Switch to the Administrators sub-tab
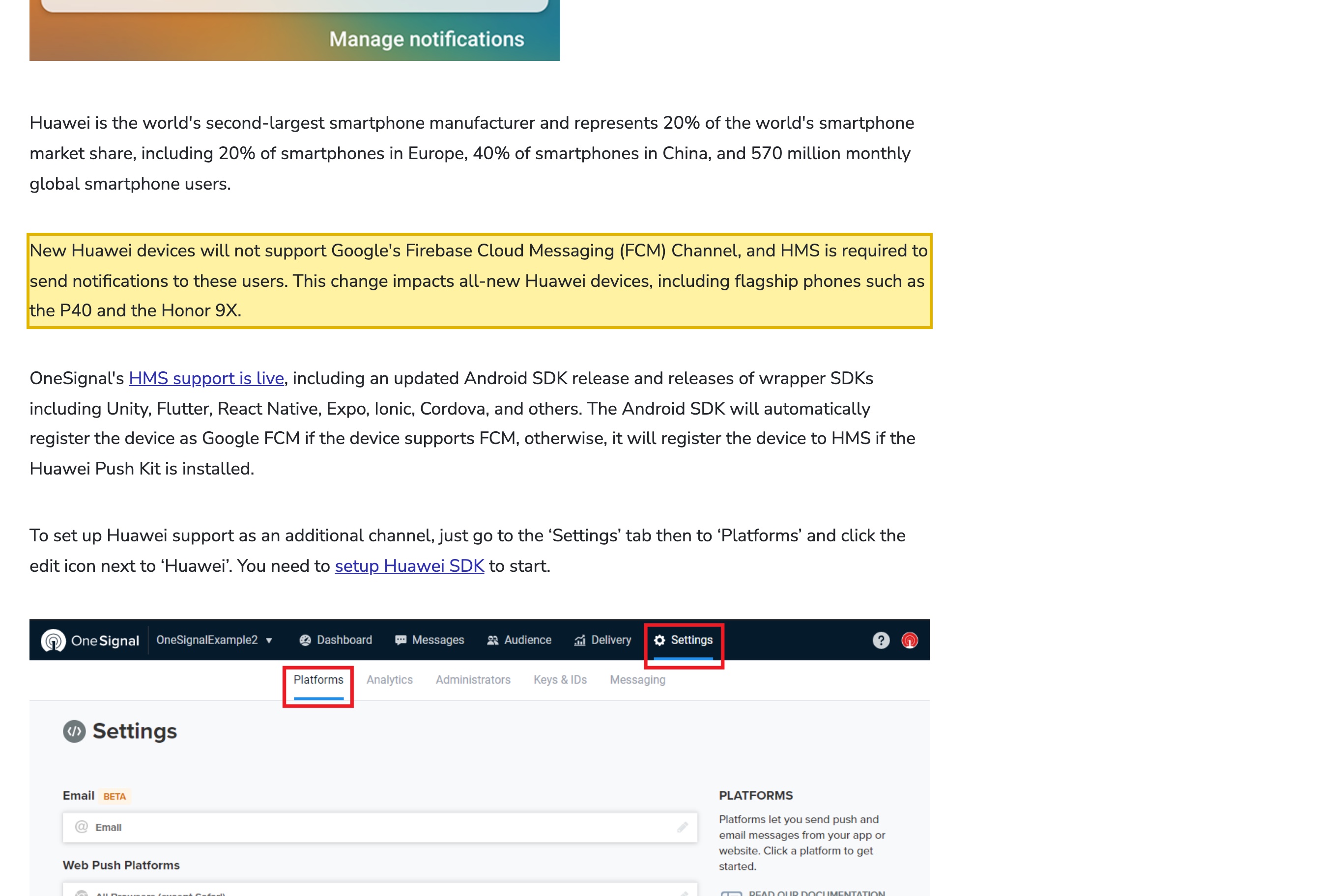Image resolution: width=1317 pixels, height=896 pixels. [473, 680]
